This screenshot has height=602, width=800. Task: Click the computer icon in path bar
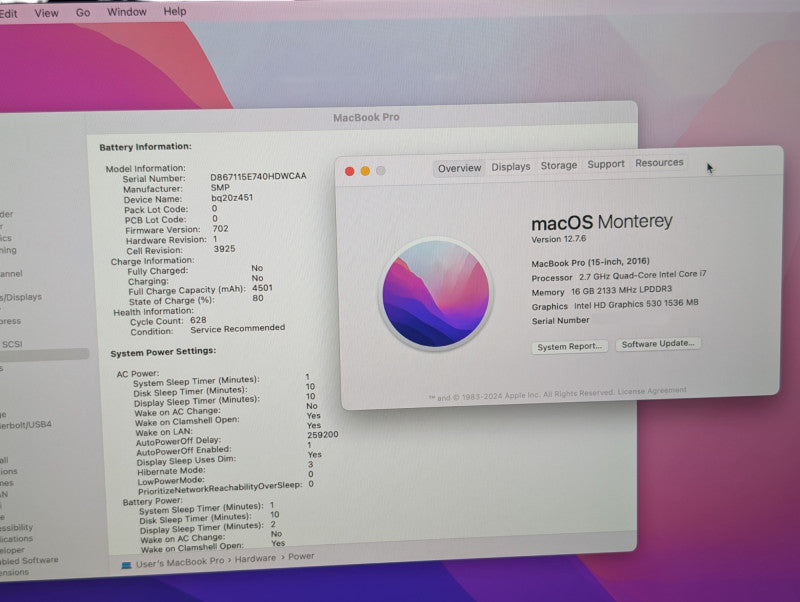127,565
